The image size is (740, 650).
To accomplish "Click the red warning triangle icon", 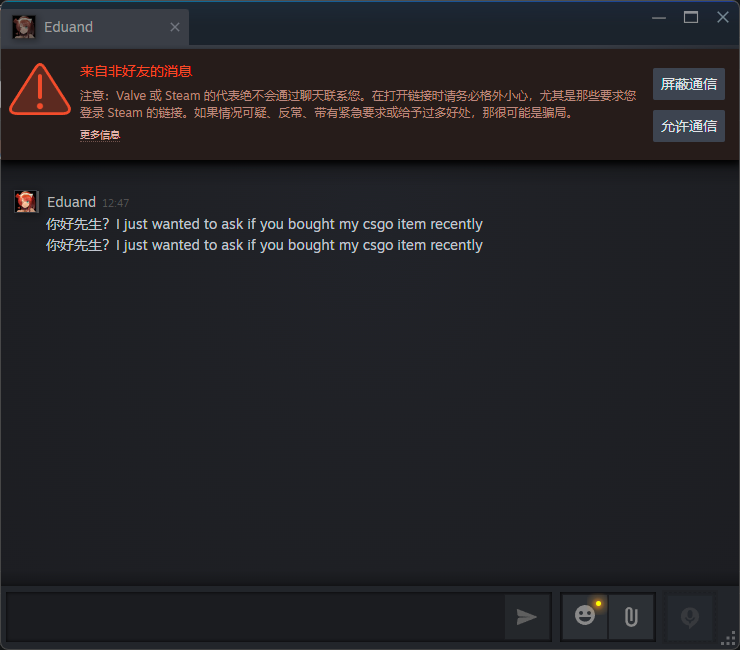I will (40, 90).
